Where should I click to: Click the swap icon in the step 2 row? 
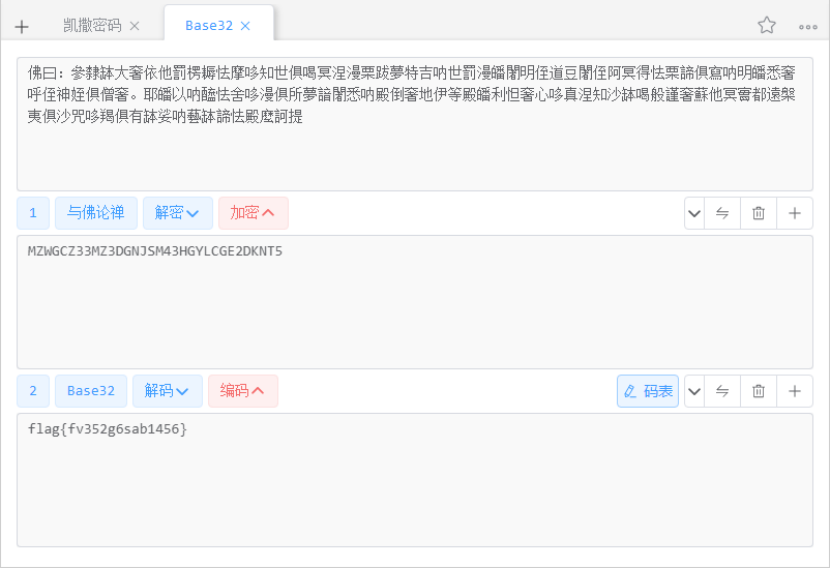tap(722, 391)
